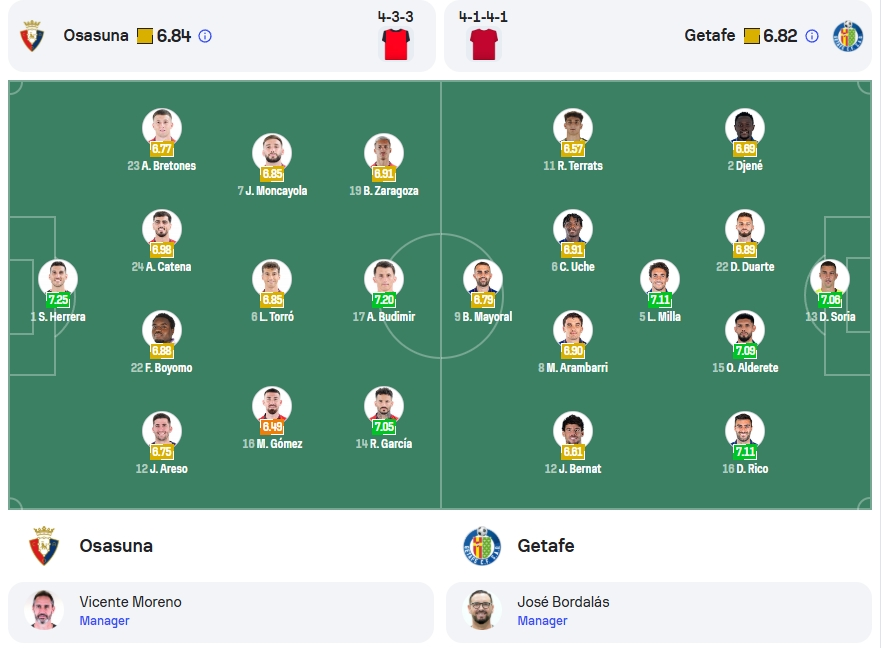Select B. Mayoral's player photo
Screen dimensions: 881x648
click(x=483, y=278)
